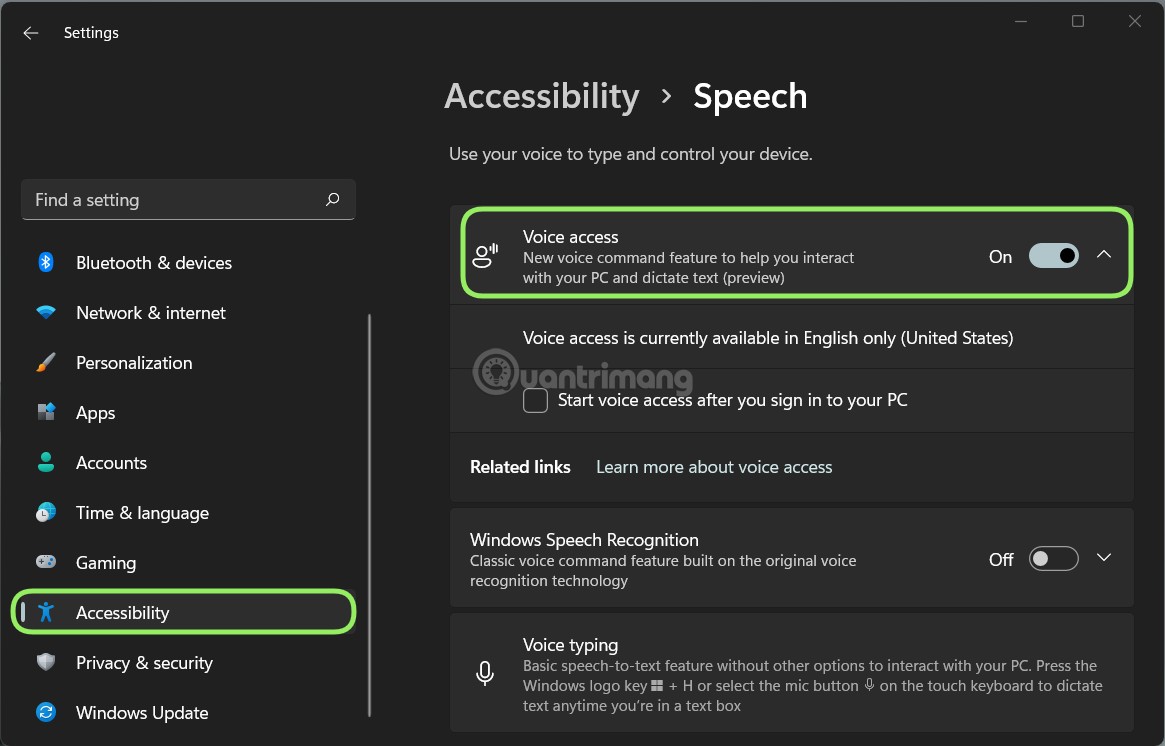Click the Related links label
Screen dimensions: 1165x746
(520, 467)
